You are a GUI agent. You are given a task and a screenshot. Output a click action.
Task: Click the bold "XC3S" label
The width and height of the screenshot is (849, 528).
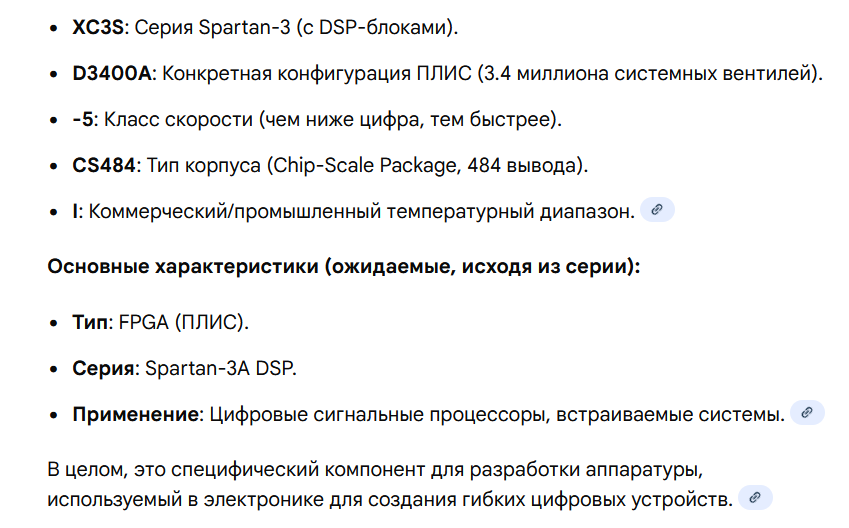[98, 27]
